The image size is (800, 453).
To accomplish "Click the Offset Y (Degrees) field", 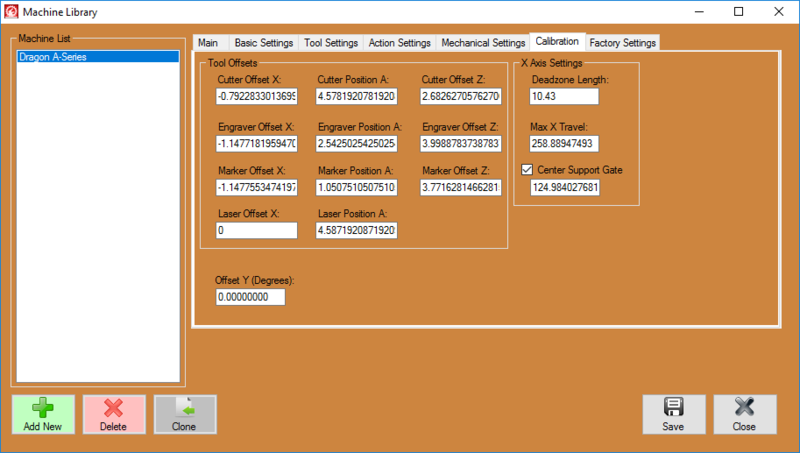I will point(251,297).
